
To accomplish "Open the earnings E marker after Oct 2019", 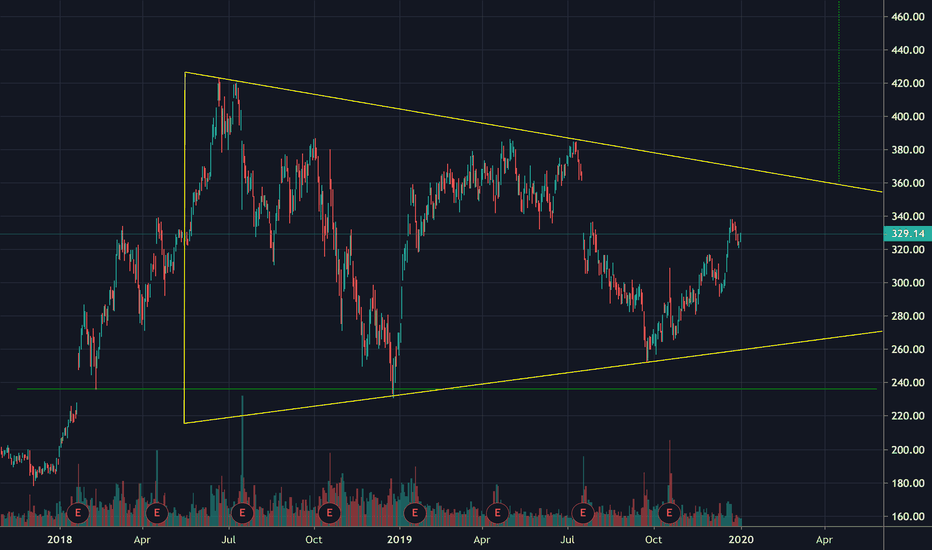I will (x=669, y=513).
